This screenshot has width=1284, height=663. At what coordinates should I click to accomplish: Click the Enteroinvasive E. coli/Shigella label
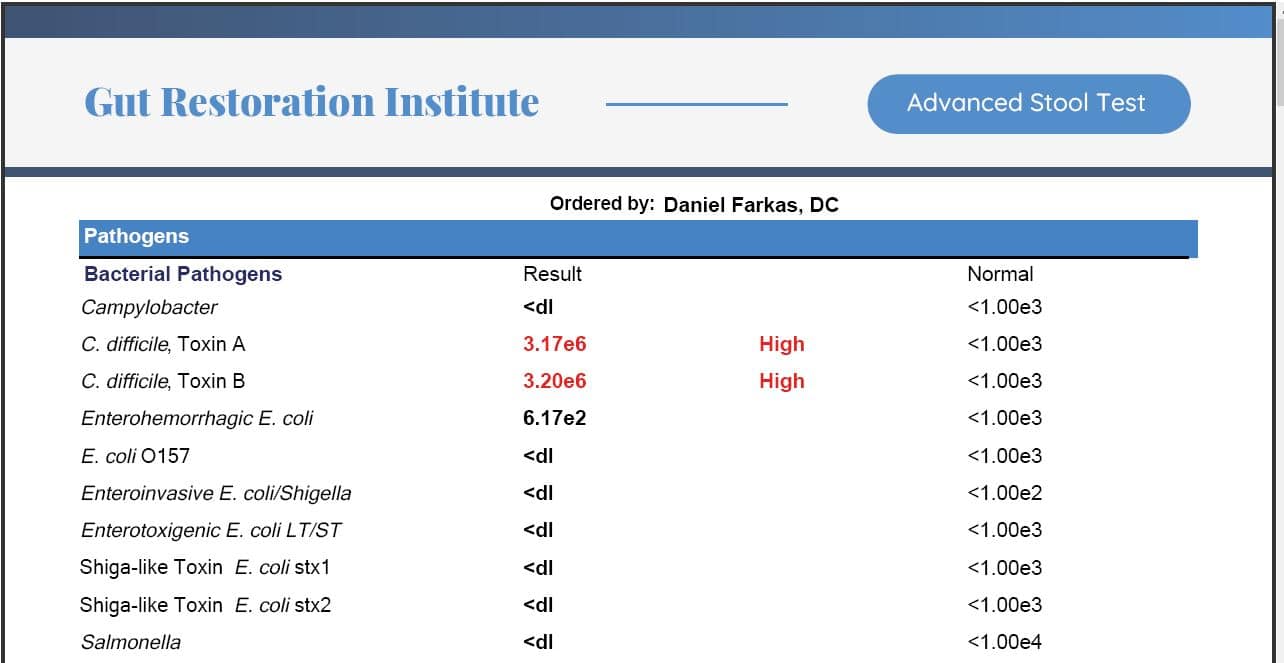tap(216, 494)
